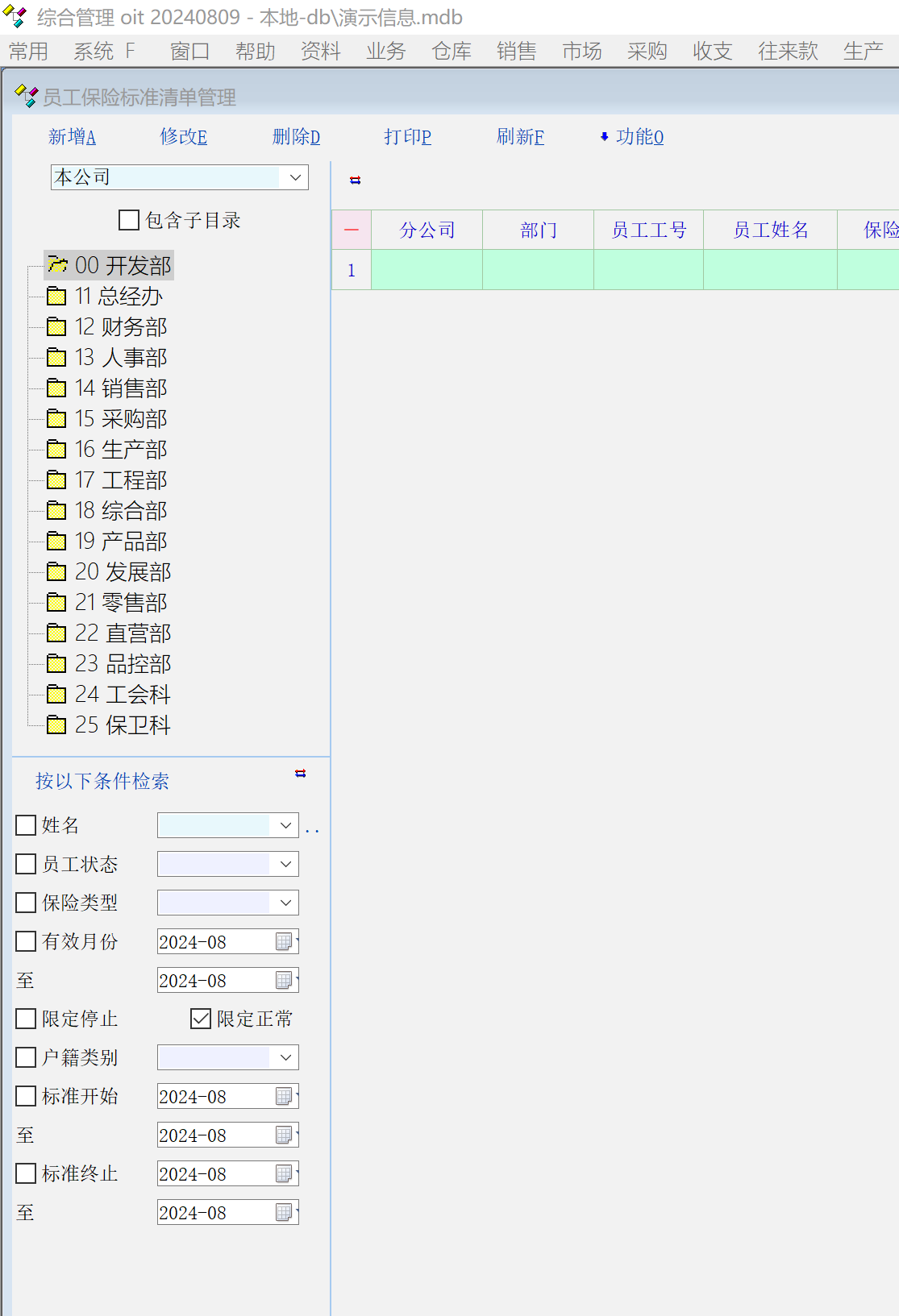Open the 收支 menu in menu bar
Viewport: 899px width, 1316px height.
(x=712, y=52)
